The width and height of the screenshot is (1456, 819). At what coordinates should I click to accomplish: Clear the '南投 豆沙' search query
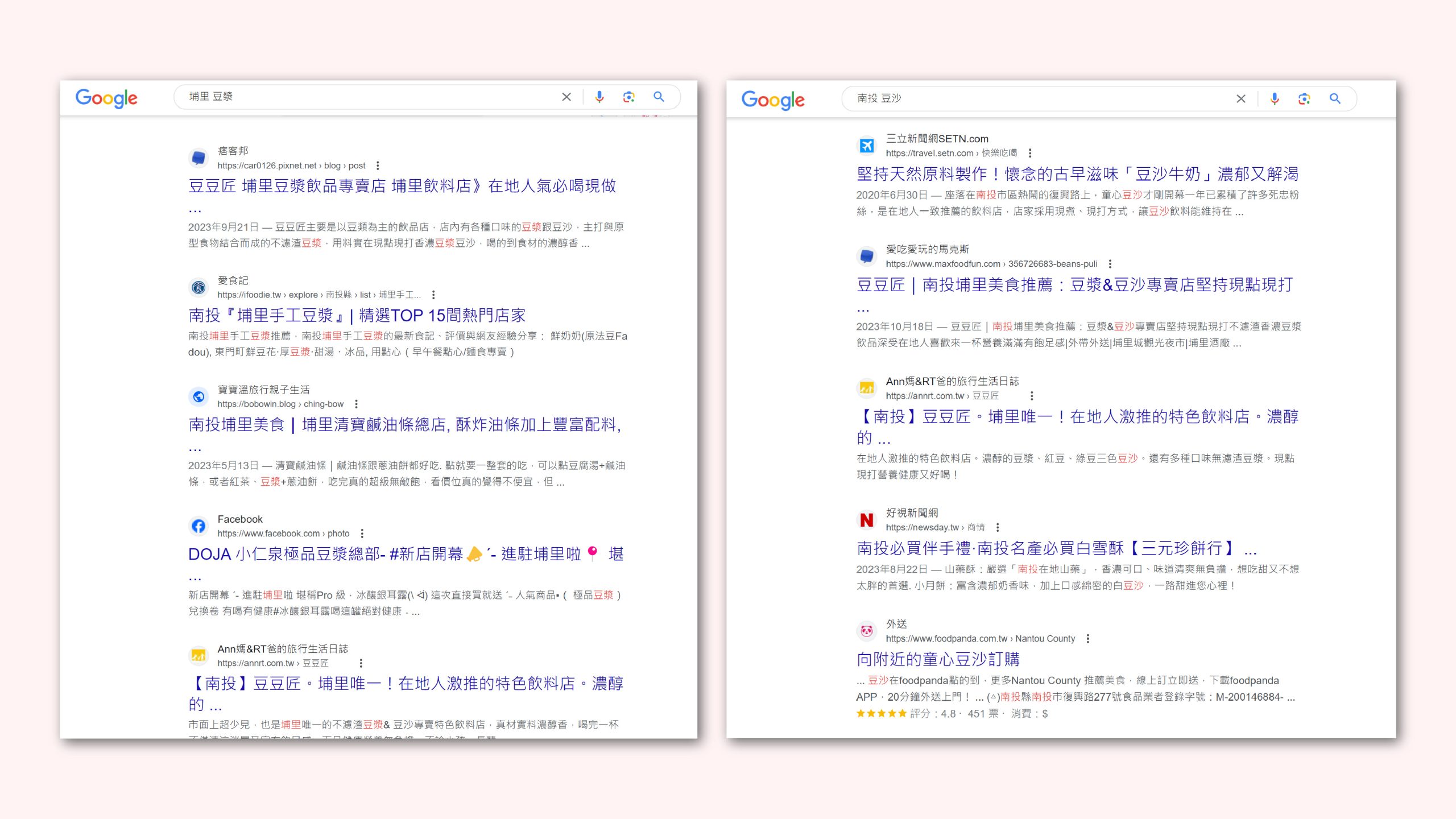pyautogui.click(x=1241, y=99)
